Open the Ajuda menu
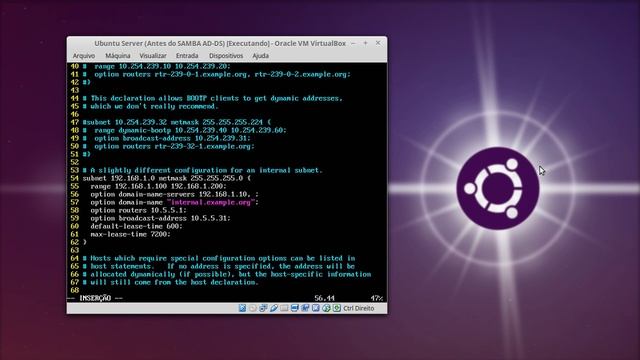640x360 pixels. click(260, 56)
